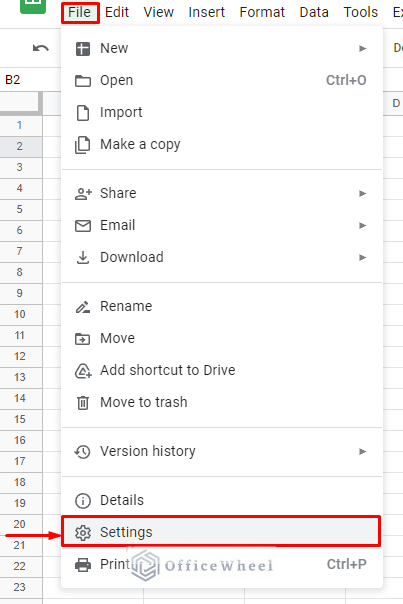Image resolution: width=403 pixels, height=604 pixels.
Task: Click the select-all corner box
Action: (21, 103)
